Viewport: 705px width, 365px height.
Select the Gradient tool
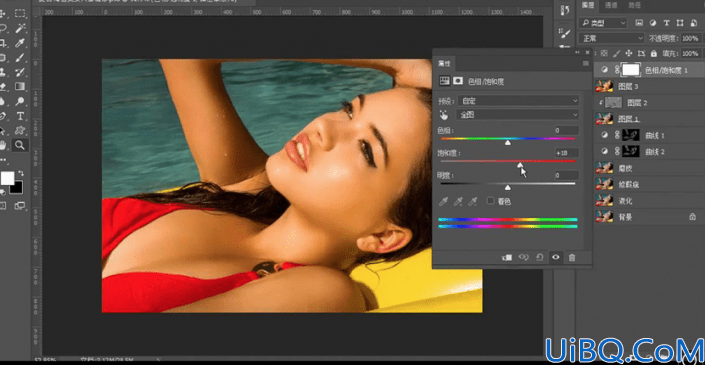(20, 86)
